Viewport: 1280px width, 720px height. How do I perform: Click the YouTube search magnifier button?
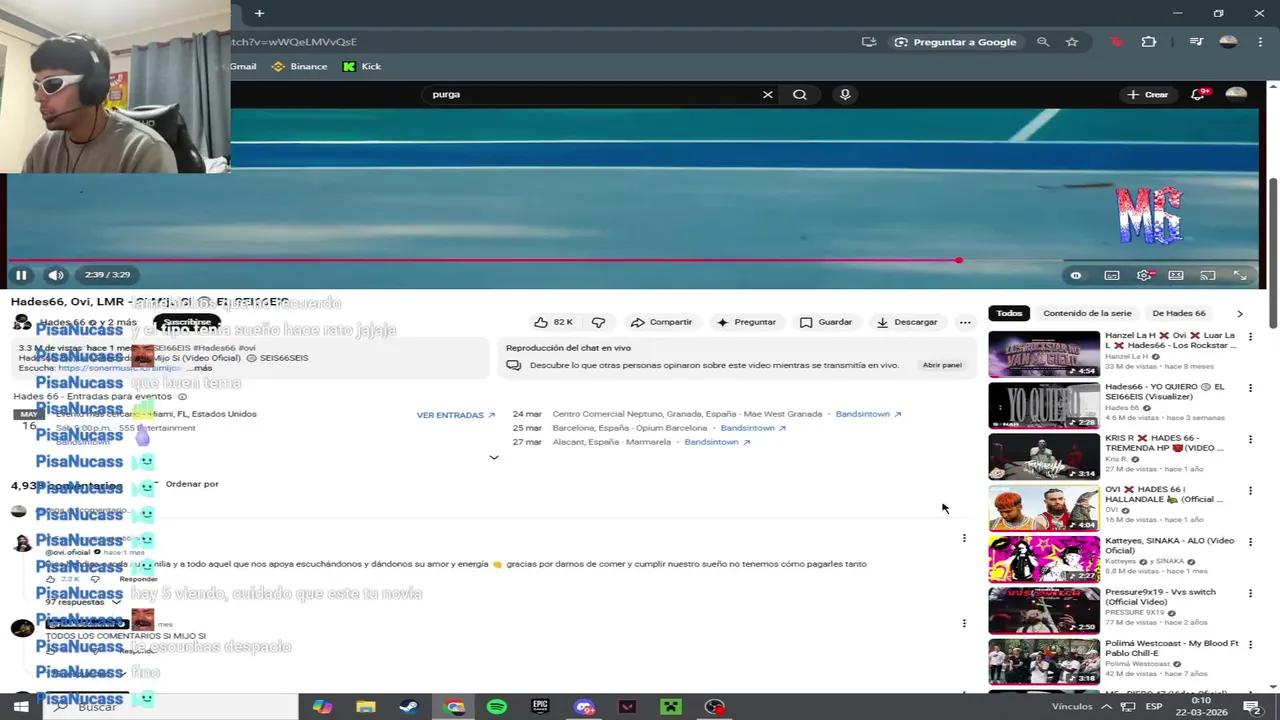coord(800,94)
